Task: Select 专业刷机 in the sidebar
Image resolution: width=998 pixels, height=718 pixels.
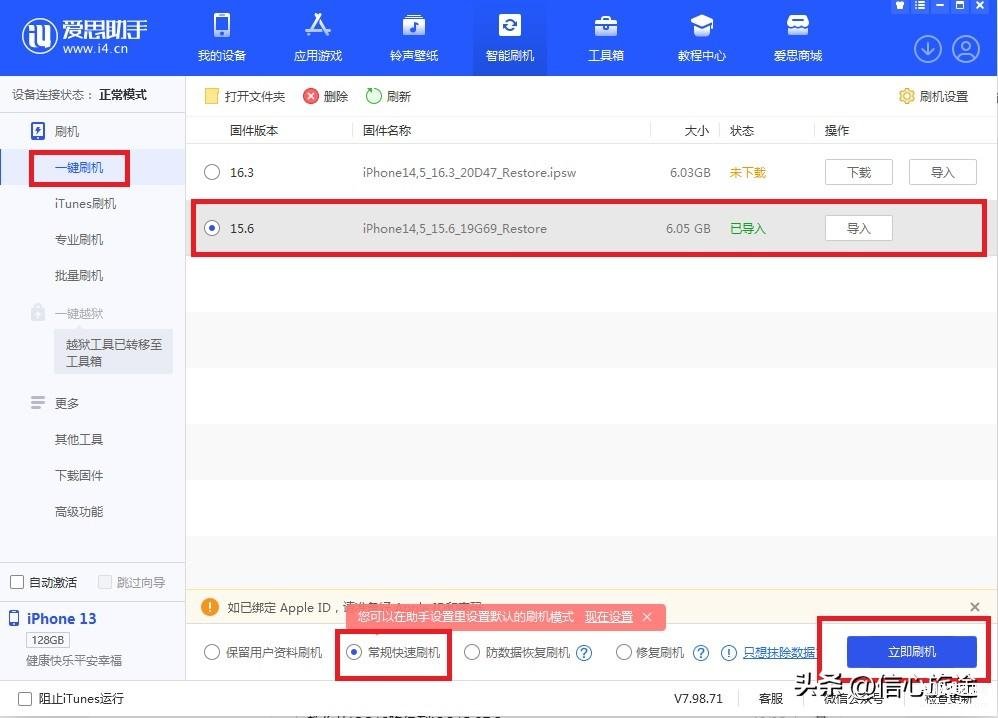Action: pyautogui.click(x=79, y=240)
